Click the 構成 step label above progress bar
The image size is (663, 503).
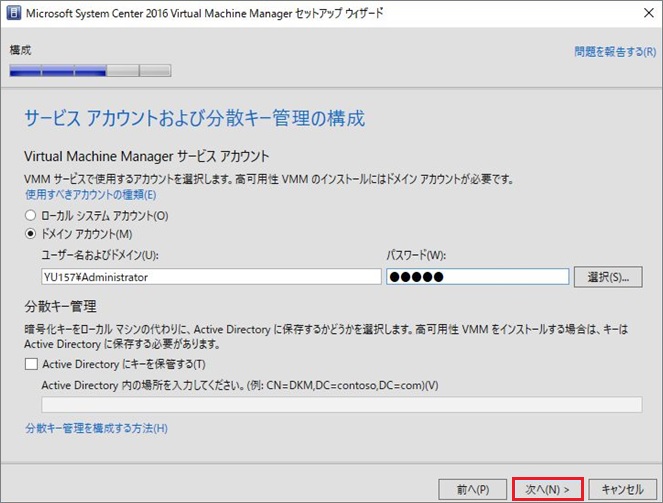(x=20, y=49)
